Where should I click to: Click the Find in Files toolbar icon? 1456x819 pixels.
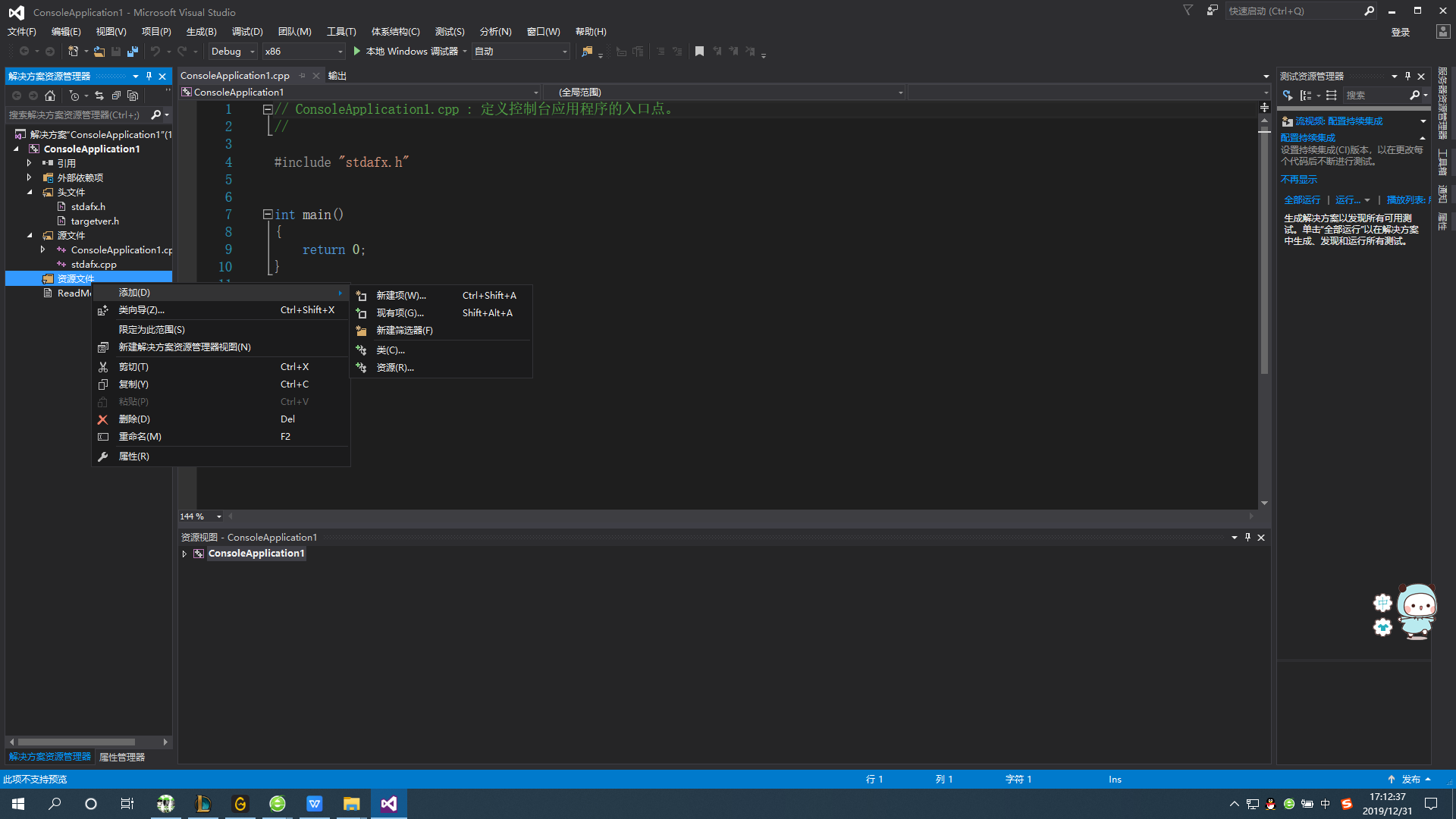point(586,52)
